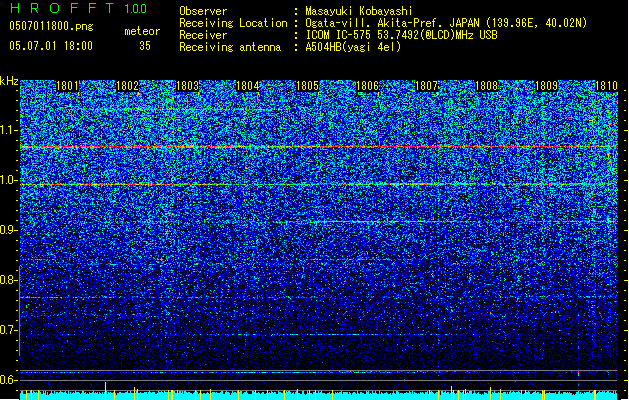Click the 0.9 frequency axis label
629x400 pixels.
9,230
